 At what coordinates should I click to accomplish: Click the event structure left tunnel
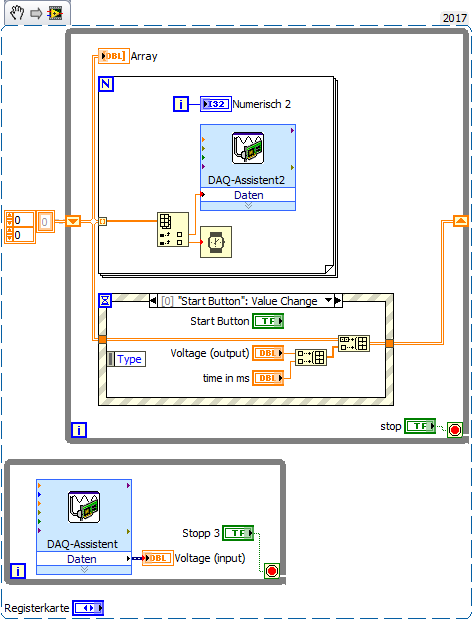tap(102, 340)
